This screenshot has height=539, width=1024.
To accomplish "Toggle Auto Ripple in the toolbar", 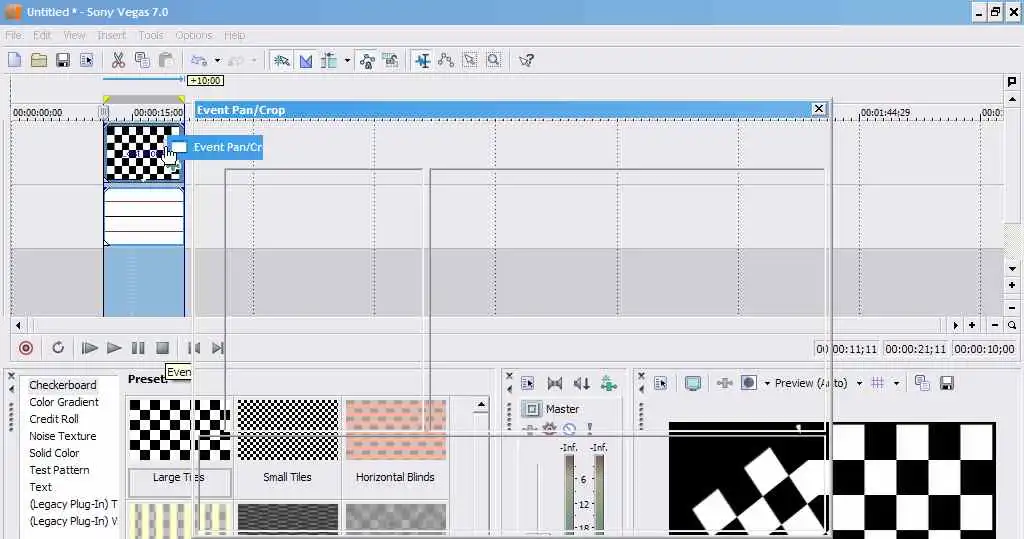I will coord(329,61).
